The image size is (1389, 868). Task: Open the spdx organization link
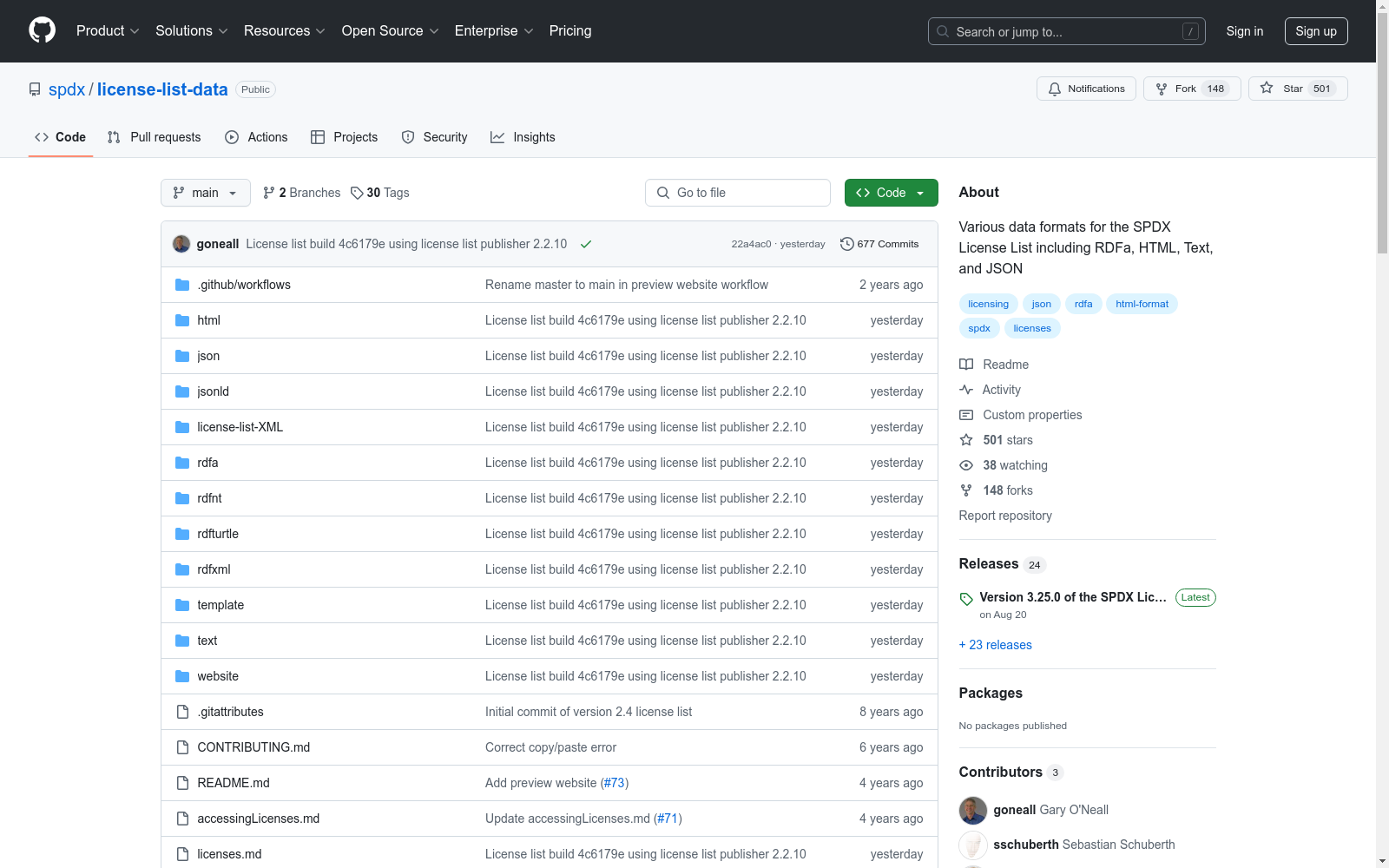67,89
